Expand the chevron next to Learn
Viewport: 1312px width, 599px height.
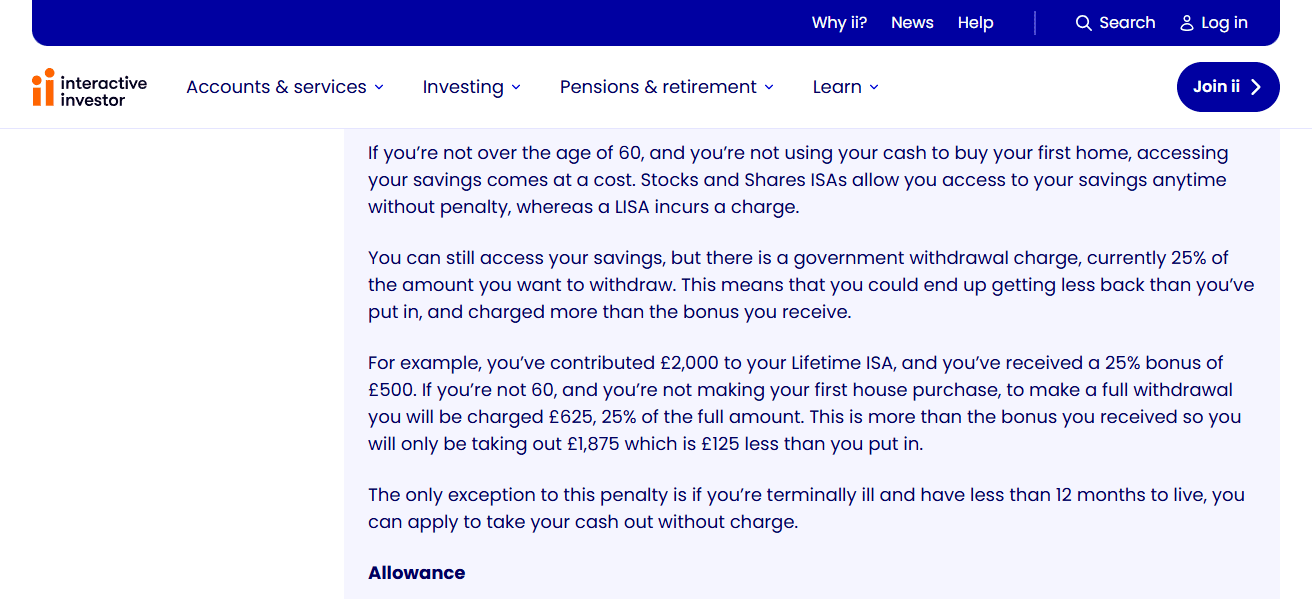coord(874,88)
